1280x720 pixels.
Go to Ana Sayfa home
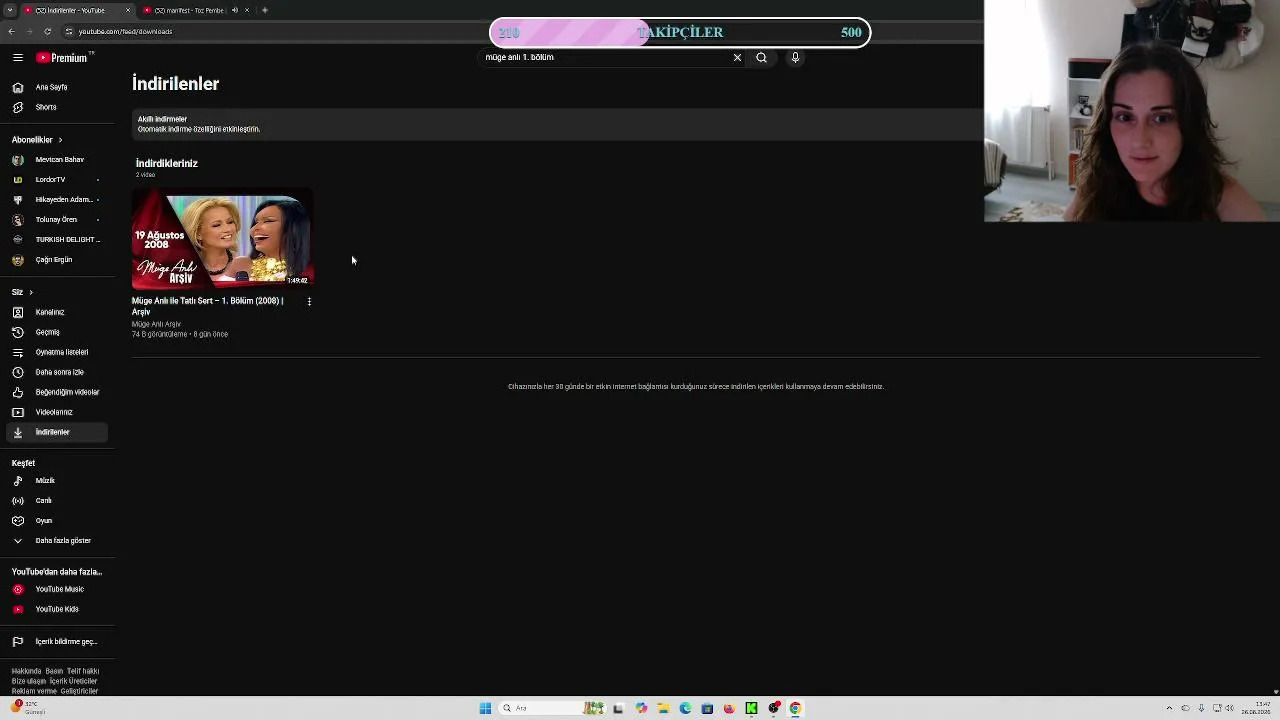[57, 87]
